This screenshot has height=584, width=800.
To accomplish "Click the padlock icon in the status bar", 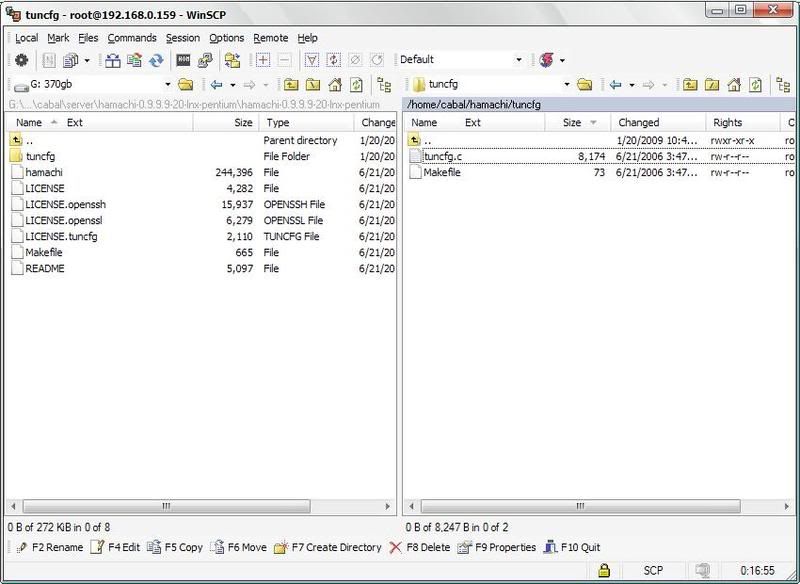I will 603,568.
